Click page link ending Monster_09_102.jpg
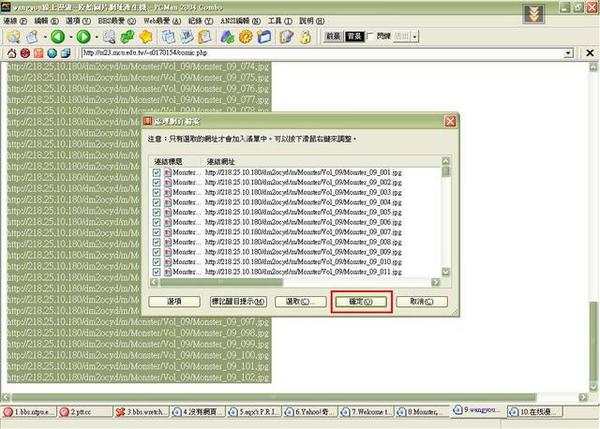The height and width of the screenshot is (429, 600). point(139,378)
